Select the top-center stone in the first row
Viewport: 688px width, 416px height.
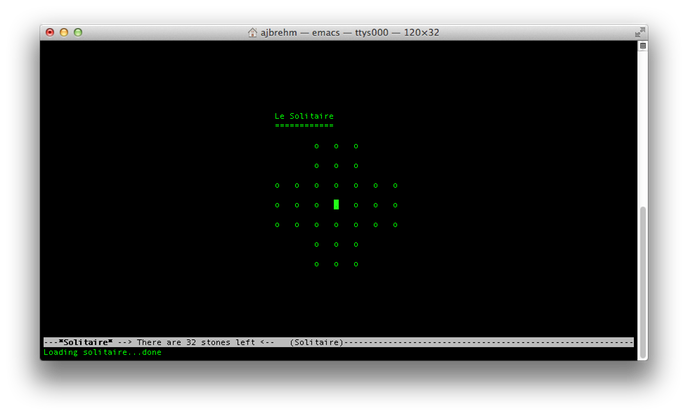click(336, 146)
